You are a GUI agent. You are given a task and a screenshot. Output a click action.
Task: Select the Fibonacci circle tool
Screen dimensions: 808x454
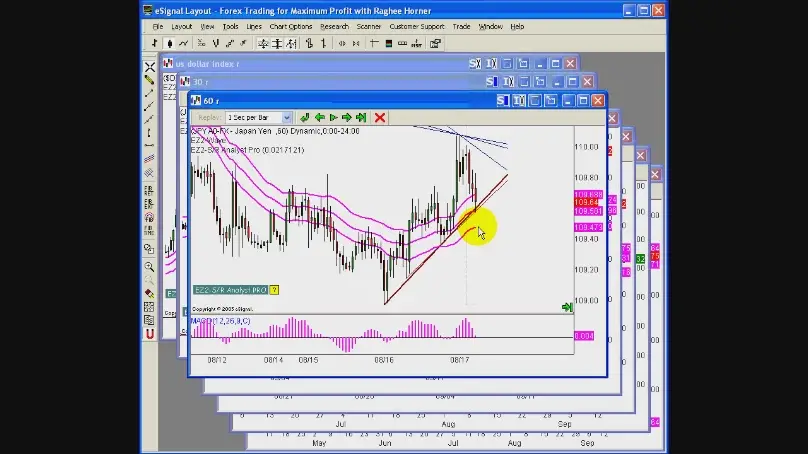149,217
